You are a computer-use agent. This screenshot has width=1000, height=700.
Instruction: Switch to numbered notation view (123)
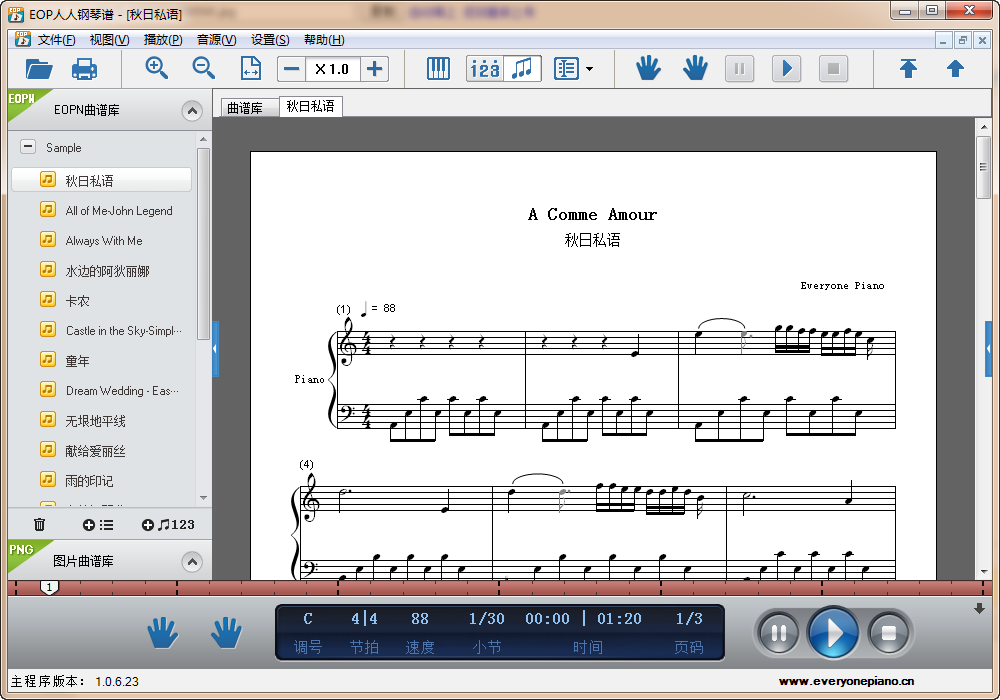click(x=485, y=69)
